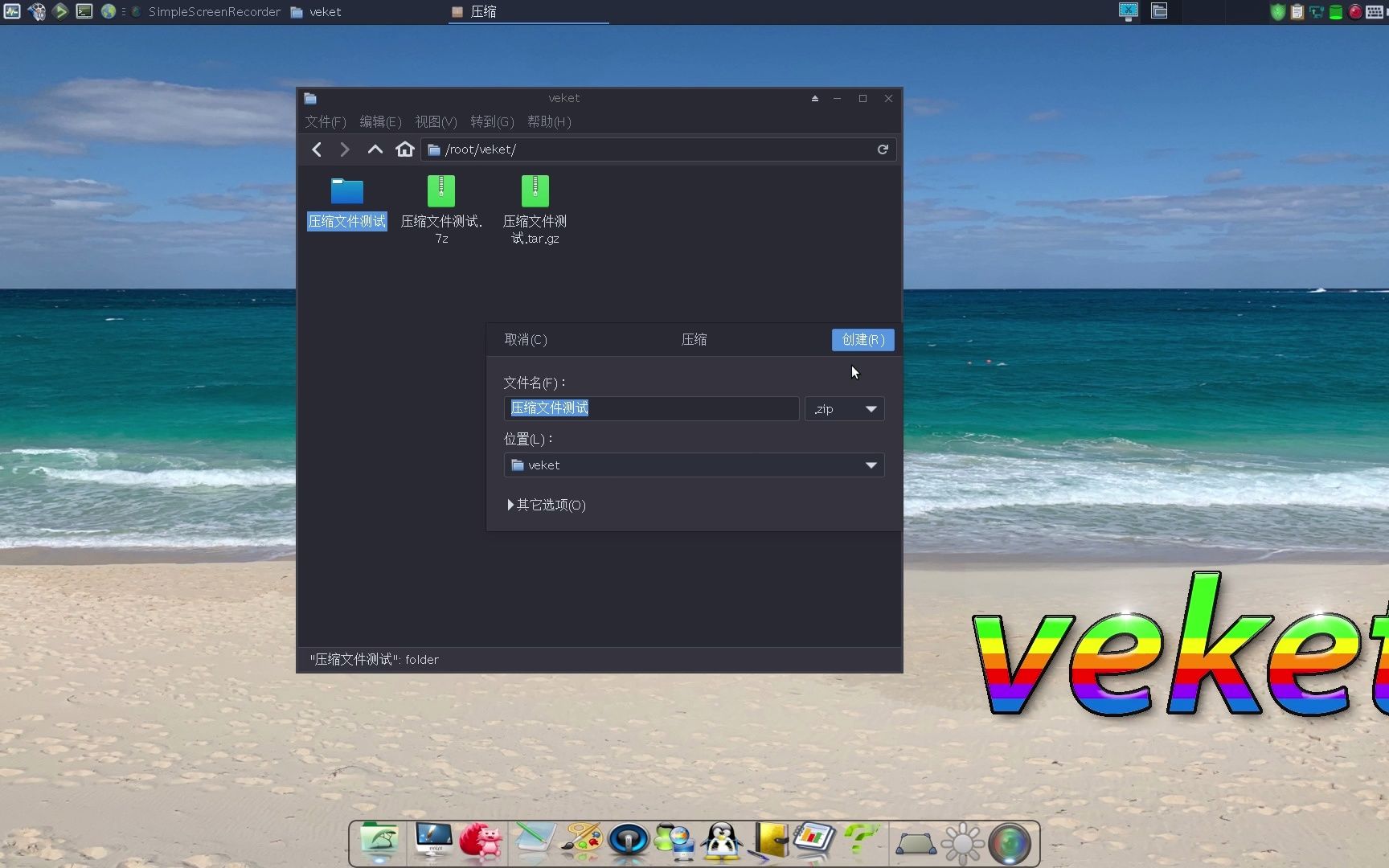Viewport: 1389px width, 868px height.
Task: Roll up the veket window with the arrow button
Action: tap(815, 98)
